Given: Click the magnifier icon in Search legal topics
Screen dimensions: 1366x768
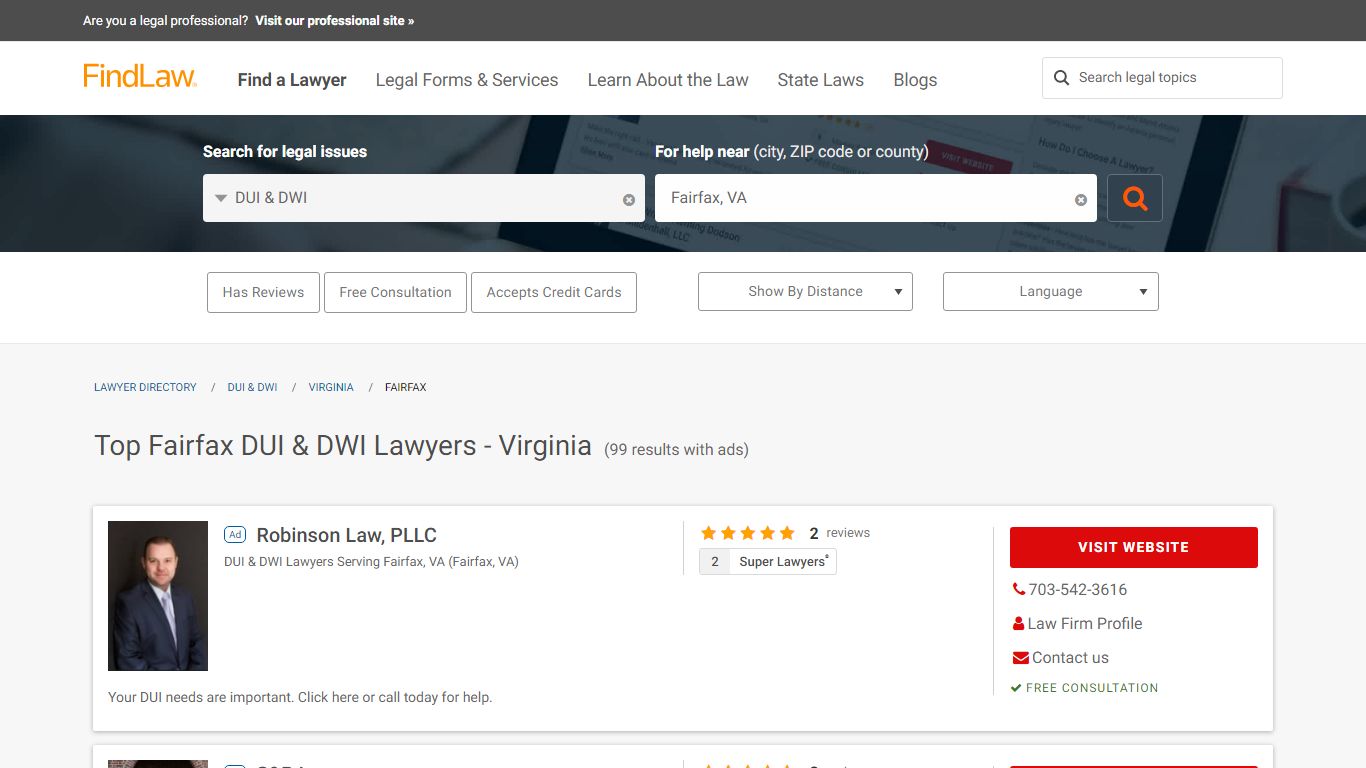Looking at the screenshot, I should [1061, 78].
